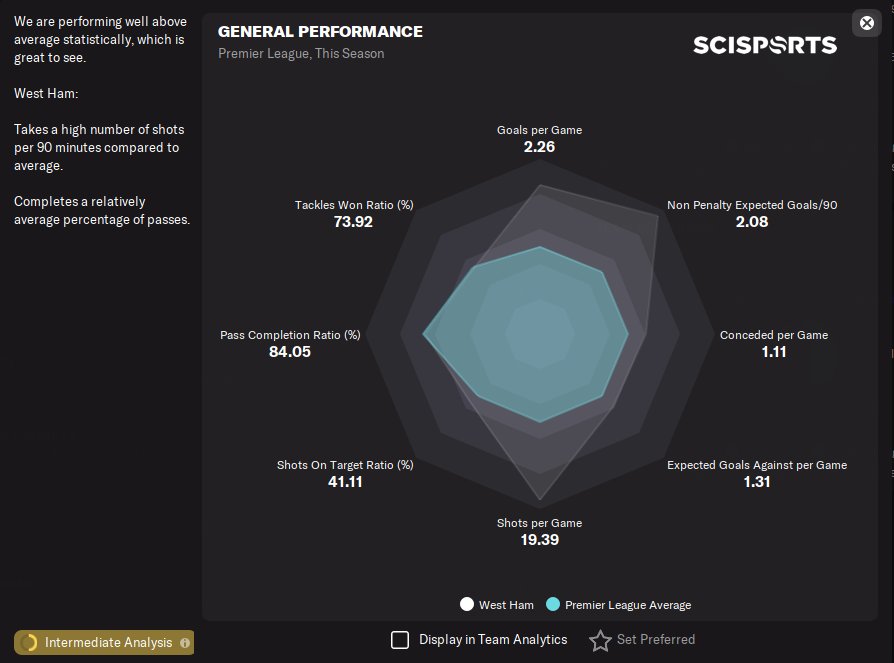Click the Premier League Average legend dot
Image resolution: width=894 pixels, height=663 pixels.
point(553,604)
